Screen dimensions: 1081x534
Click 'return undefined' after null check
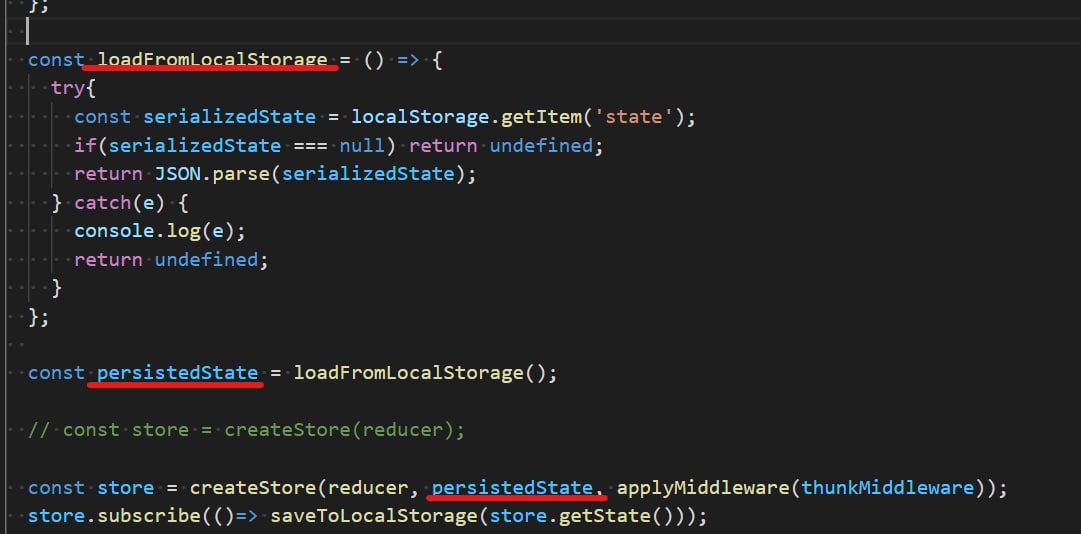501,145
